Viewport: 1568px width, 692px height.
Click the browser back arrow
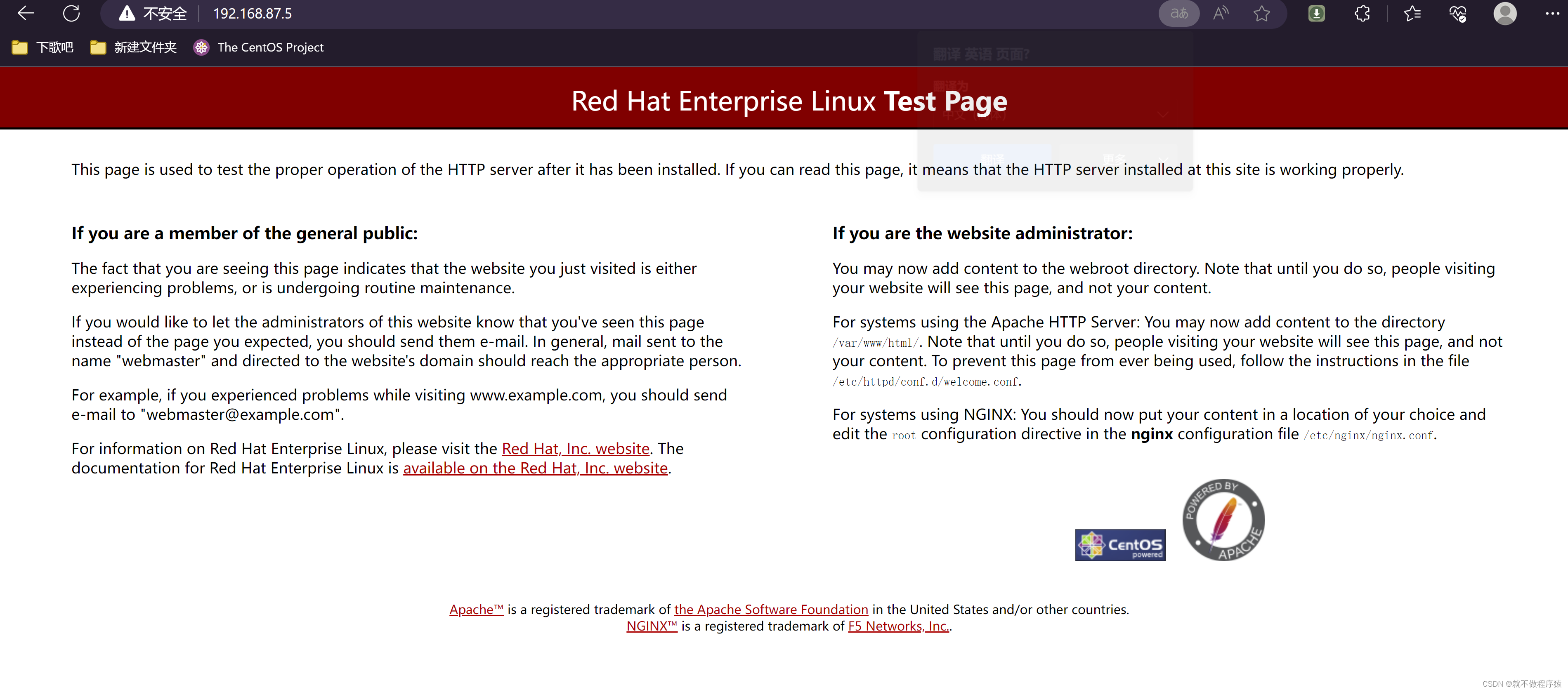[26, 13]
